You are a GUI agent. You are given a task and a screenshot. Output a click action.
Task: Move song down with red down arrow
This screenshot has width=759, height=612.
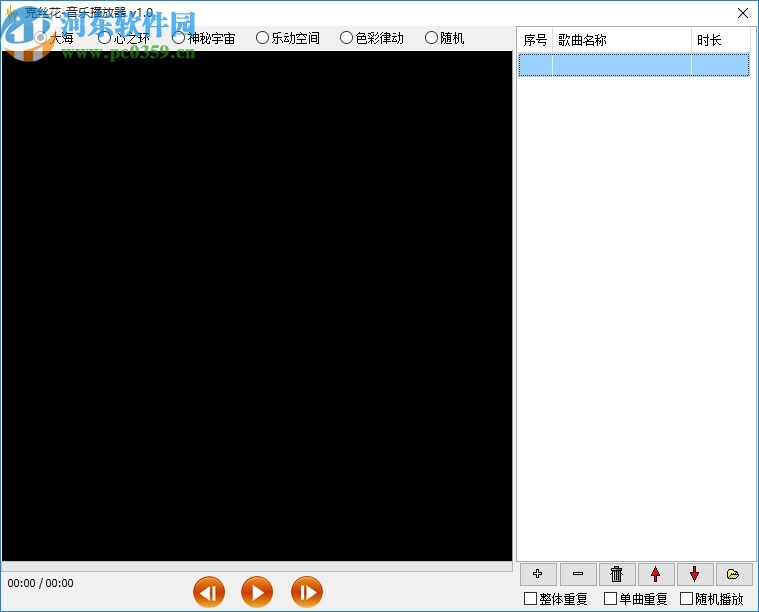(x=695, y=574)
